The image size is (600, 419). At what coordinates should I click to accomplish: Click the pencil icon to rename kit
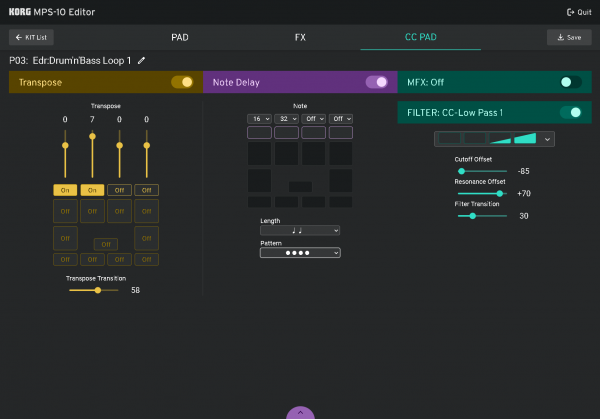pyautogui.click(x=142, y=60)
